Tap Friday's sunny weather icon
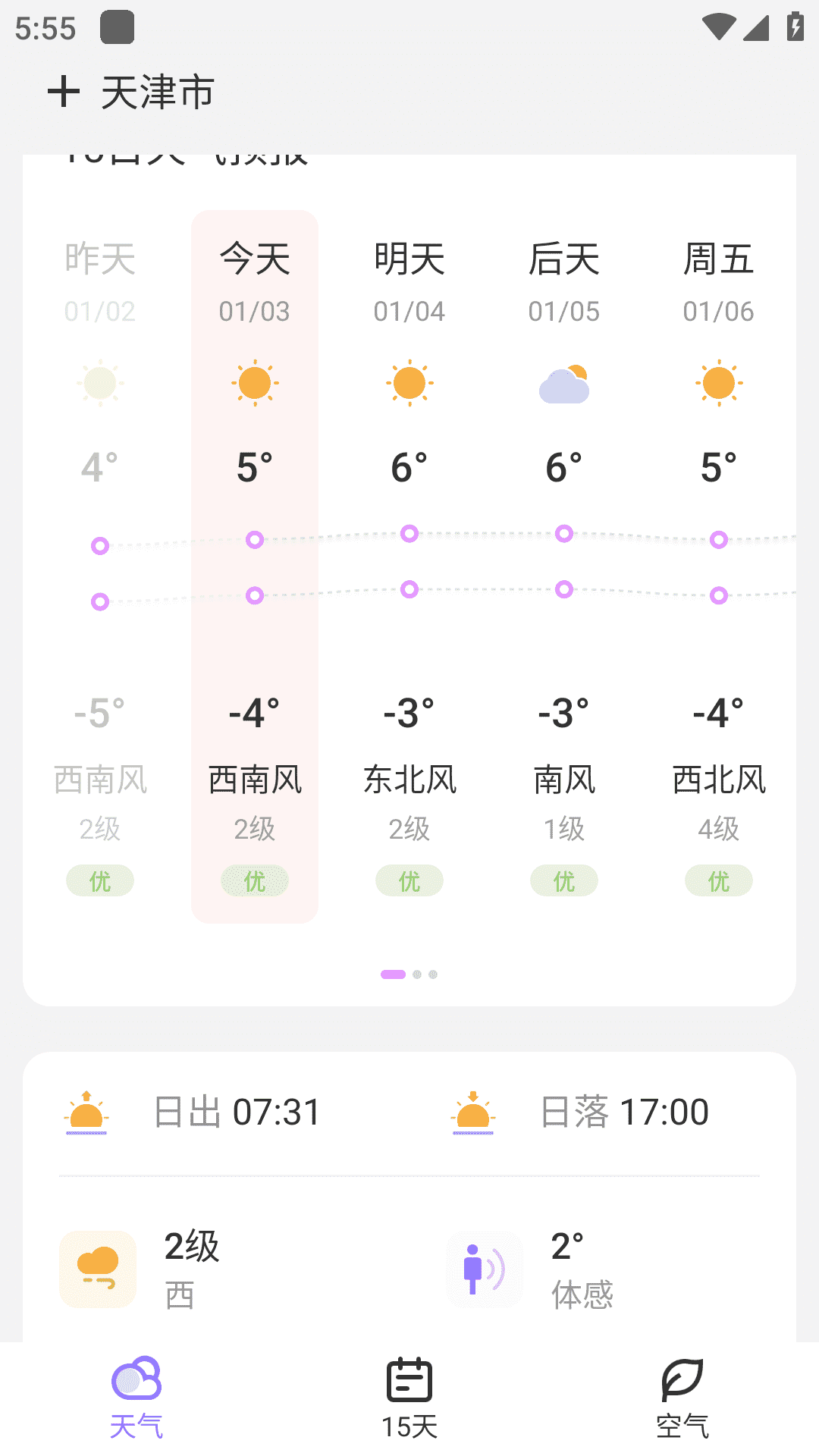819x1456 pixels. click(x=719, y=383)
